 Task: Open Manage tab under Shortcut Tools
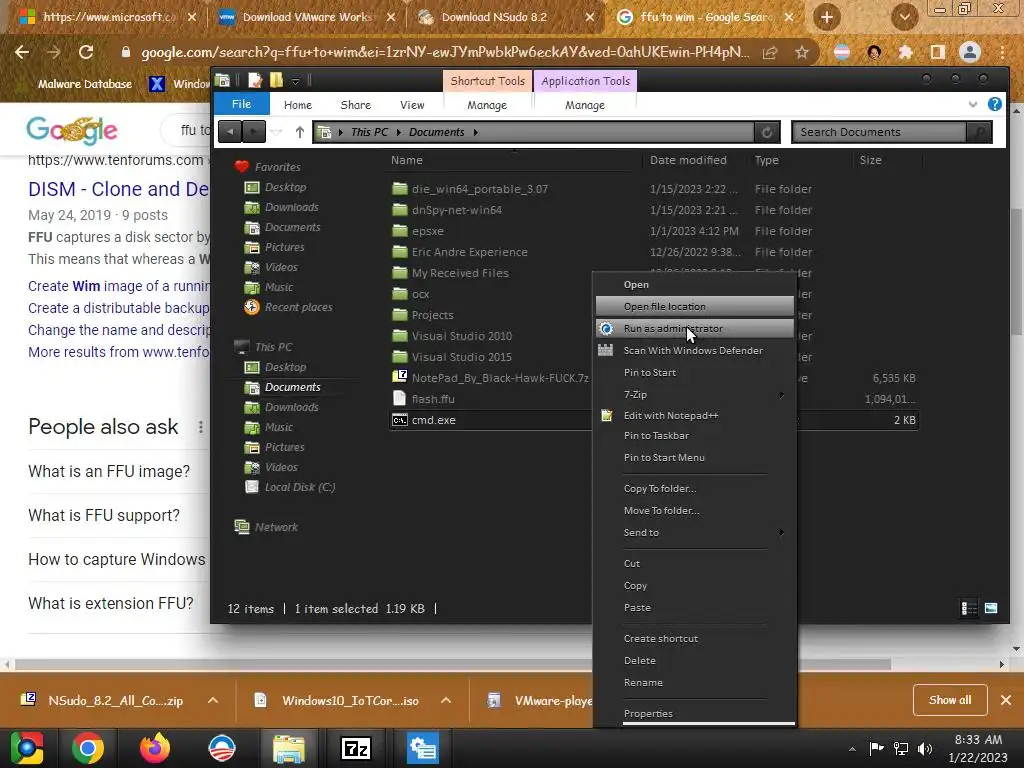487,105
